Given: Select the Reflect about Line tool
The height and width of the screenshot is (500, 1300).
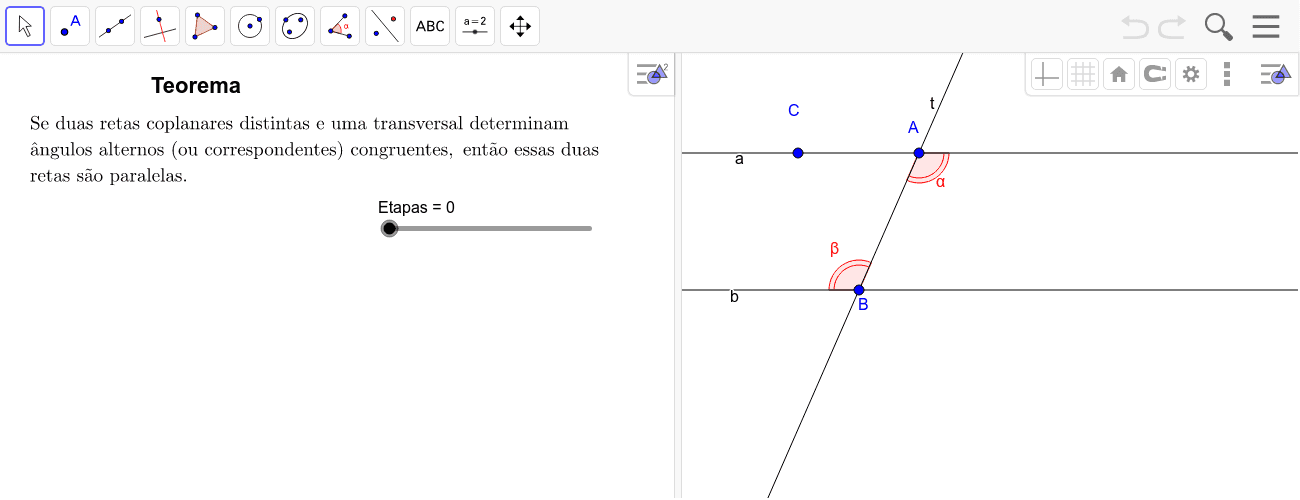Looking at the screenshot, I should (x=385, y=26).
